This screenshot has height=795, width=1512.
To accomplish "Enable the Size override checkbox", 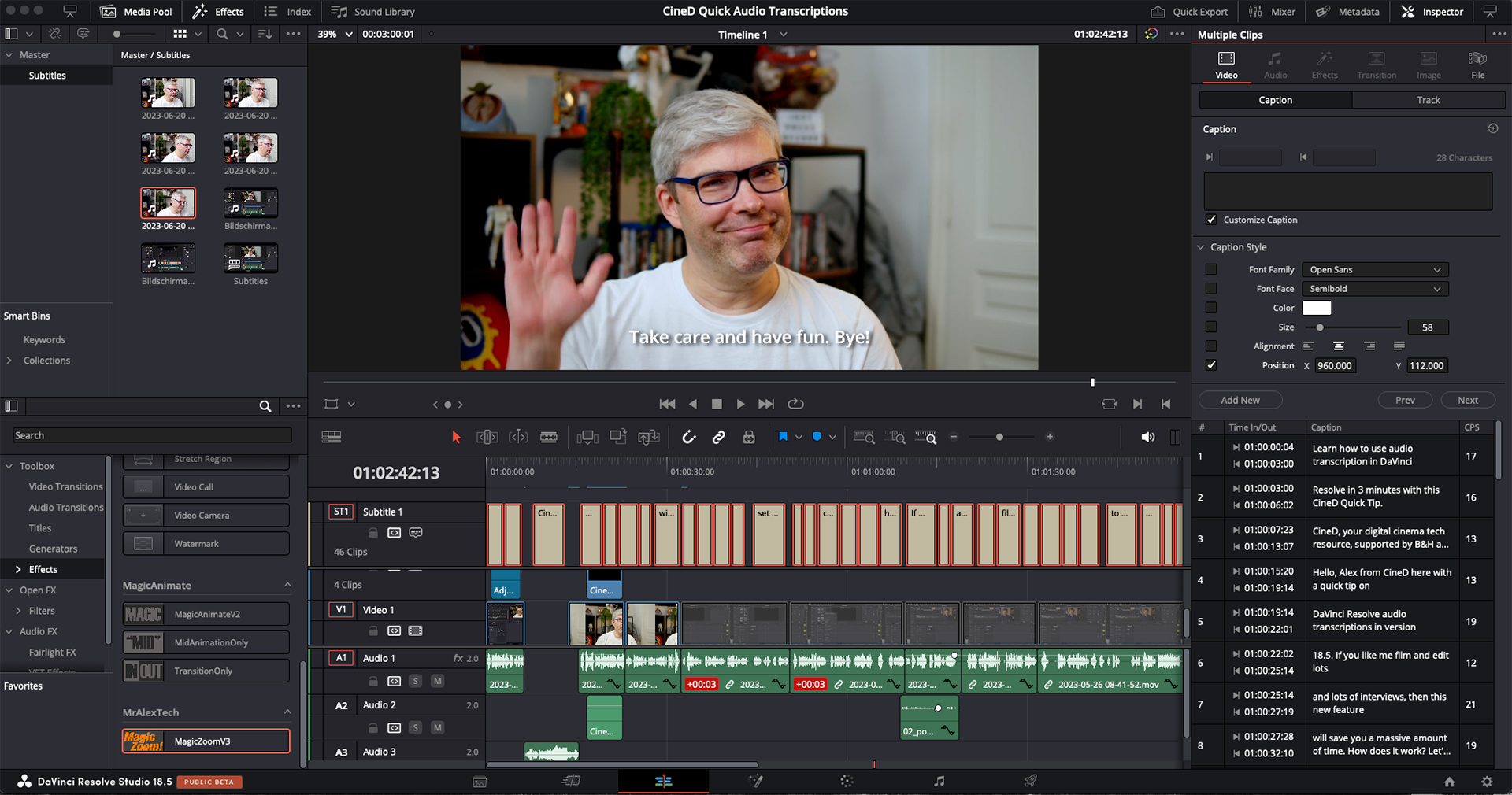I will point(1211,327).
